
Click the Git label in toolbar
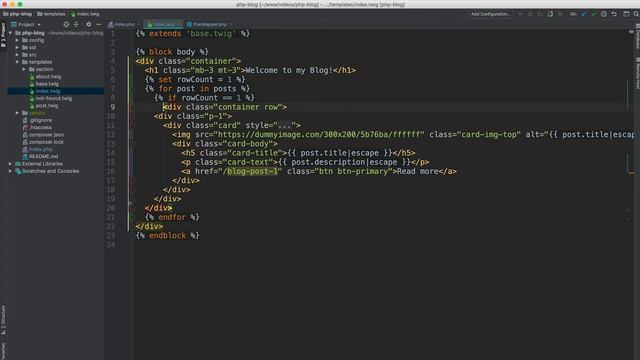click(x=573, y=14)
